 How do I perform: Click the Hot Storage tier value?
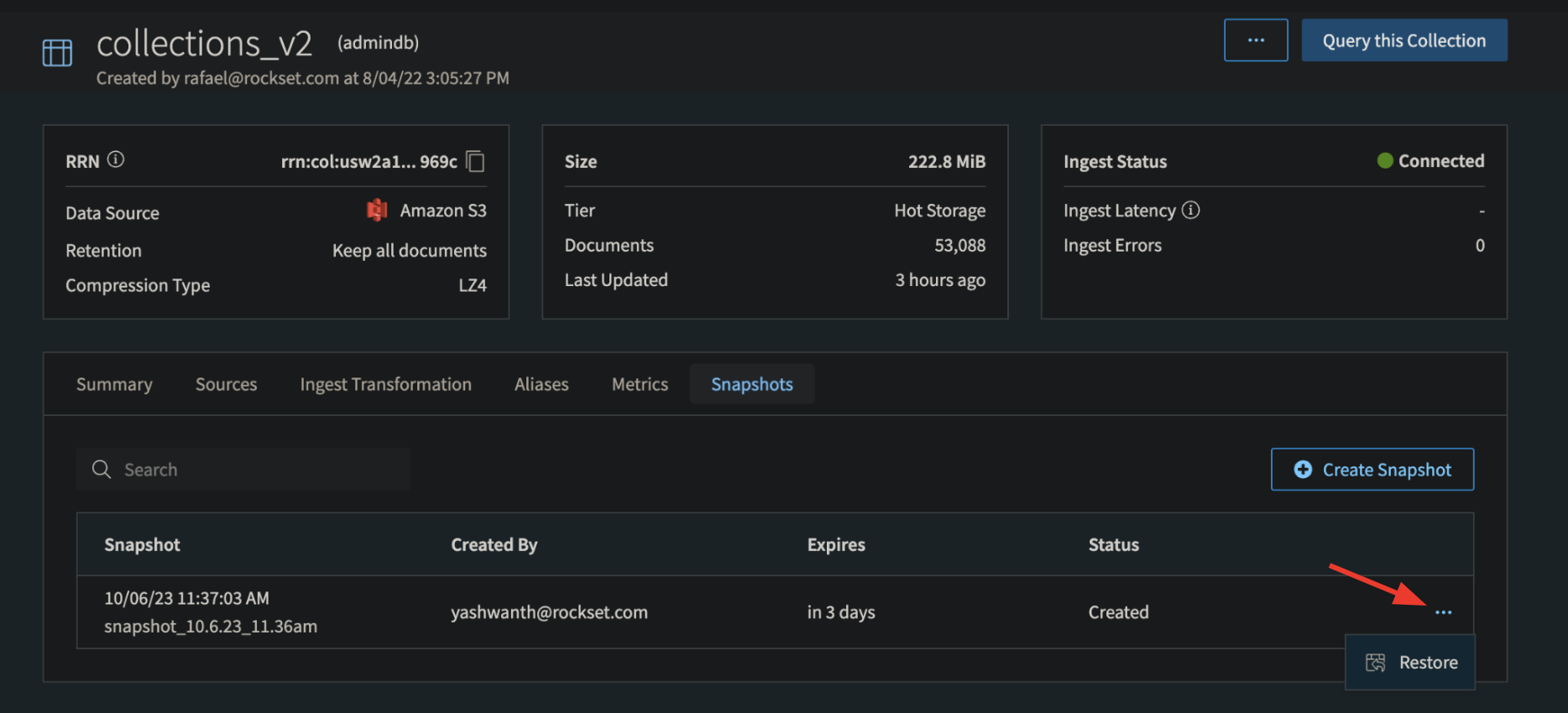940,211
